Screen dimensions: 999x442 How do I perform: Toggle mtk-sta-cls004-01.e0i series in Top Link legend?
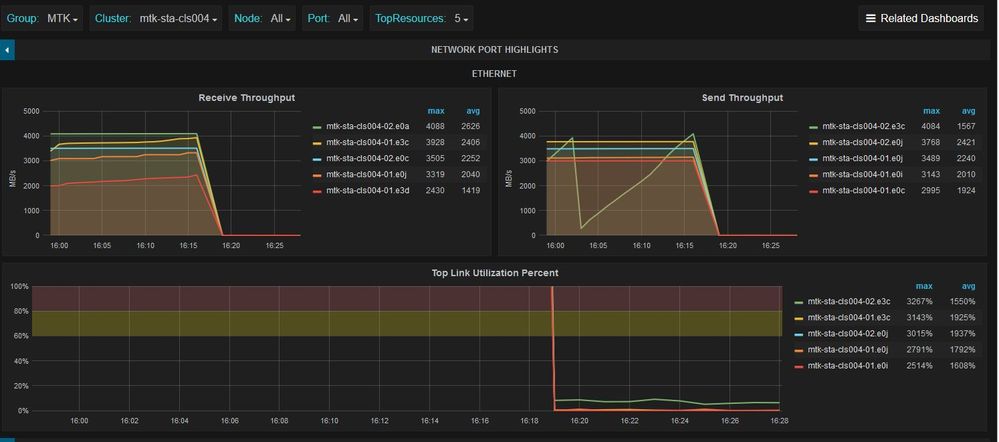point(847,365)
